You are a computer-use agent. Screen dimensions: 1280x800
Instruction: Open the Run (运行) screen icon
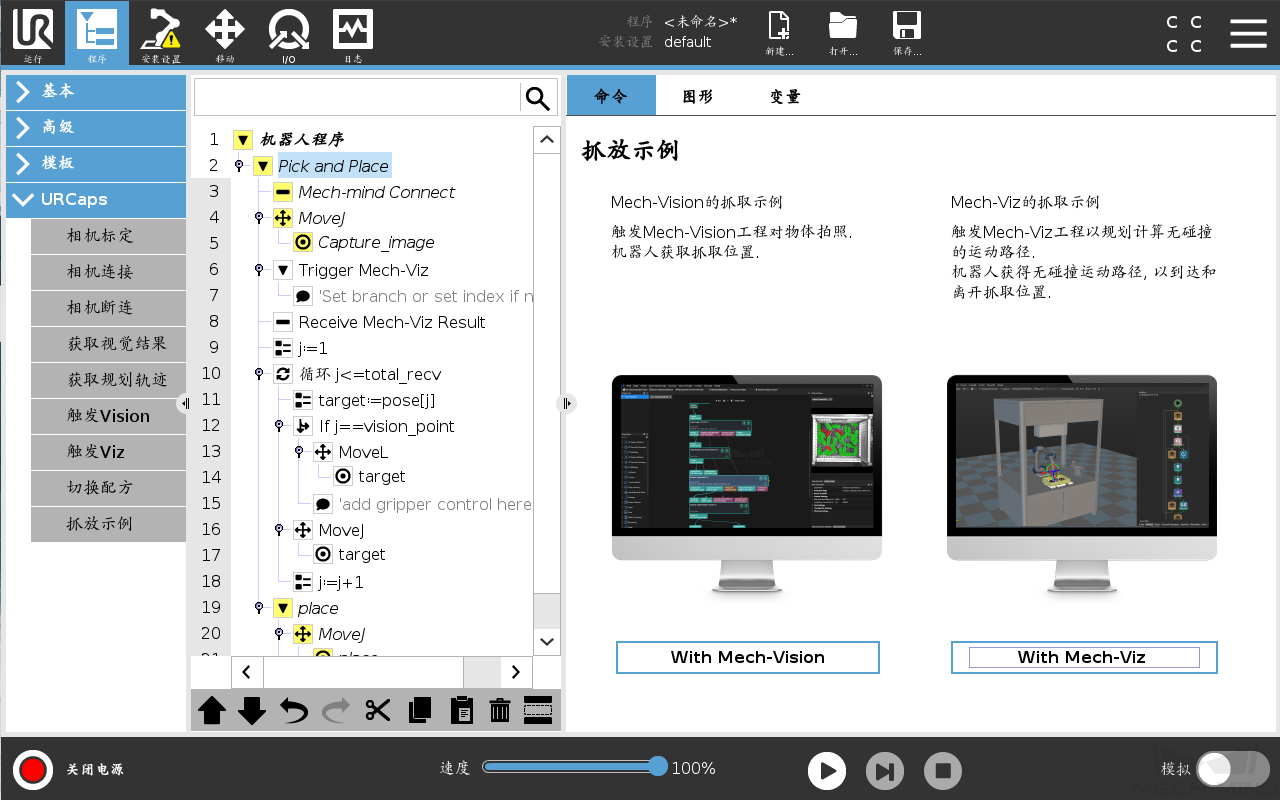click(x=32, y=33)
